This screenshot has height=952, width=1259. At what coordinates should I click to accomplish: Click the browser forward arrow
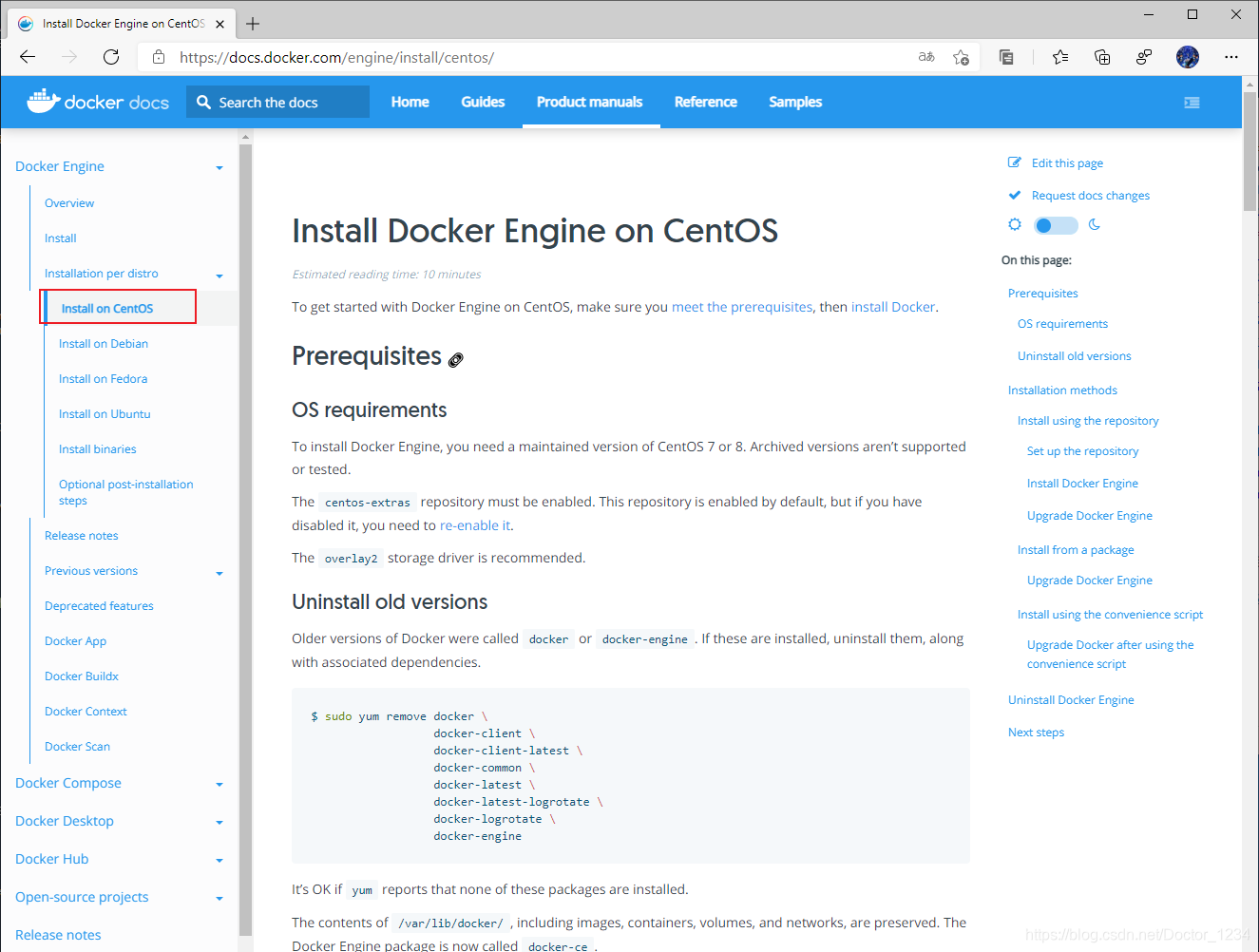click(x=69, y=57)
